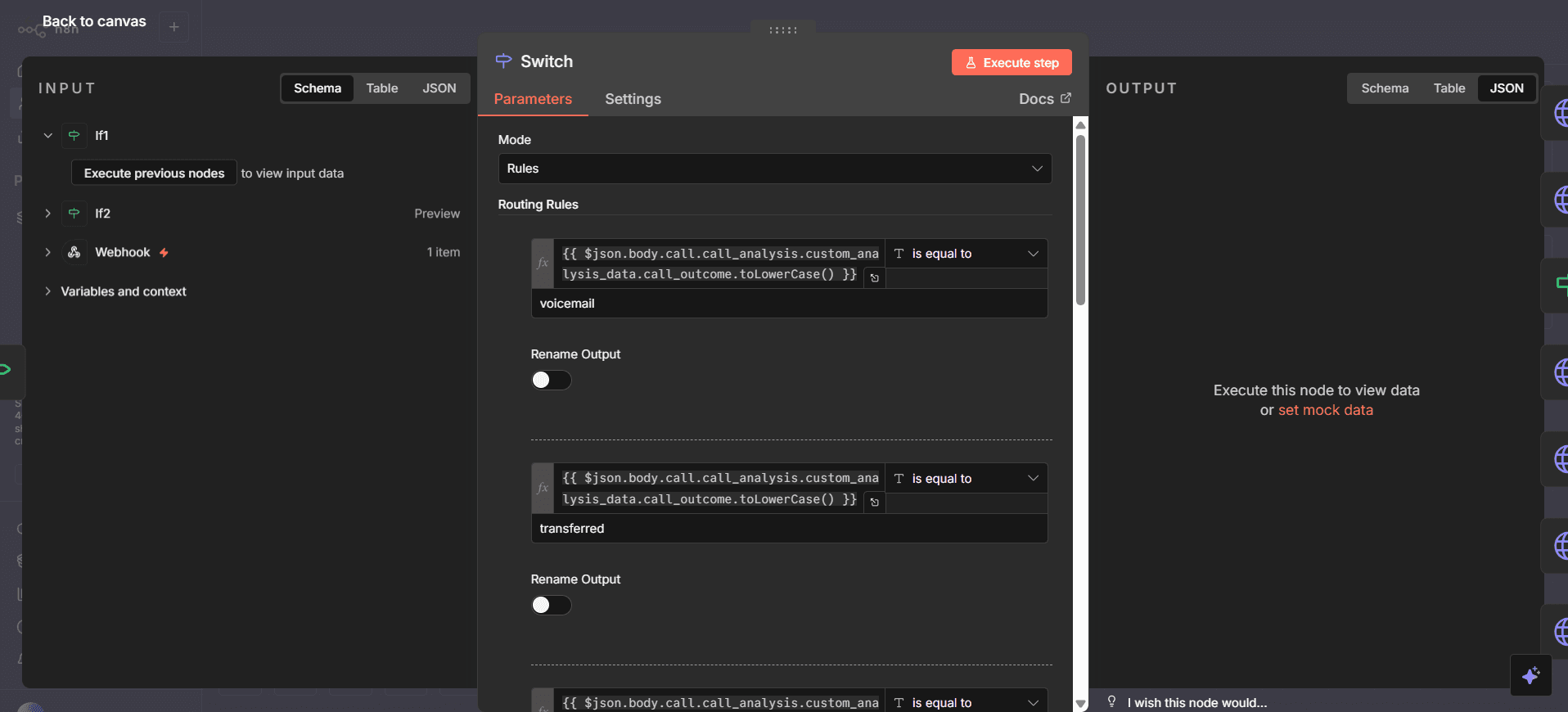1568x712 pixels.
Task: Click the Docs external link icon
Action: point(1066,98)
